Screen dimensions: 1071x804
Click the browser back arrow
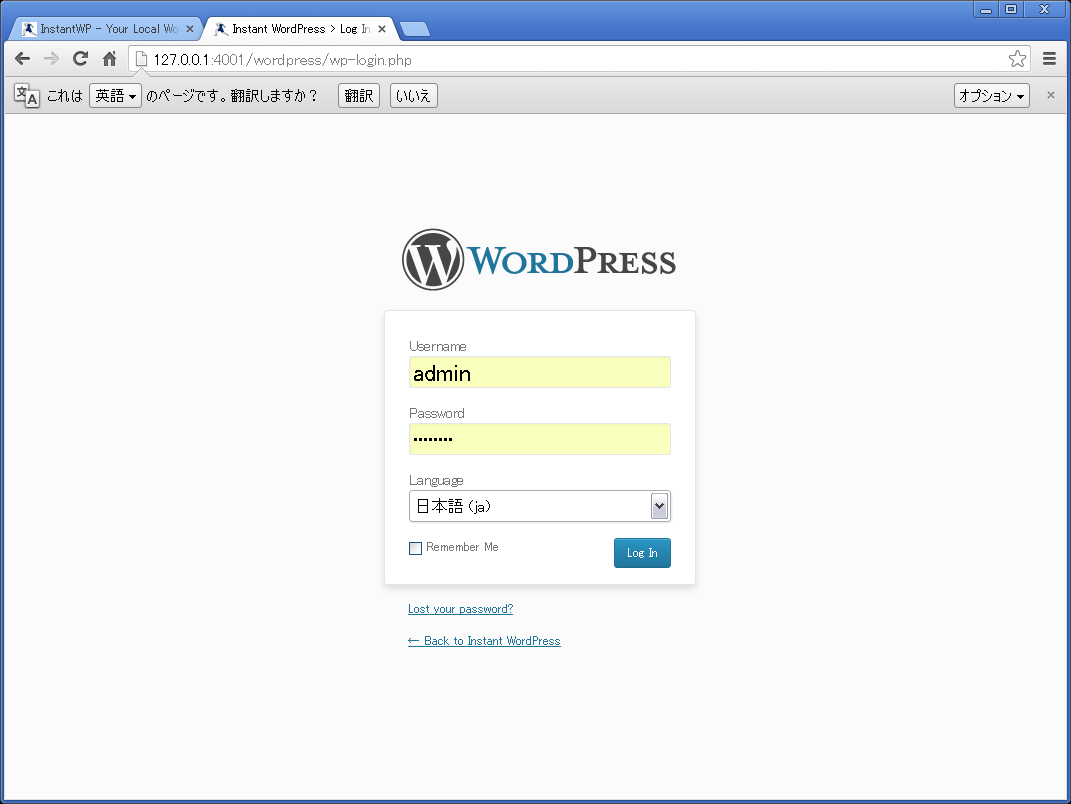tap(23, 59)
